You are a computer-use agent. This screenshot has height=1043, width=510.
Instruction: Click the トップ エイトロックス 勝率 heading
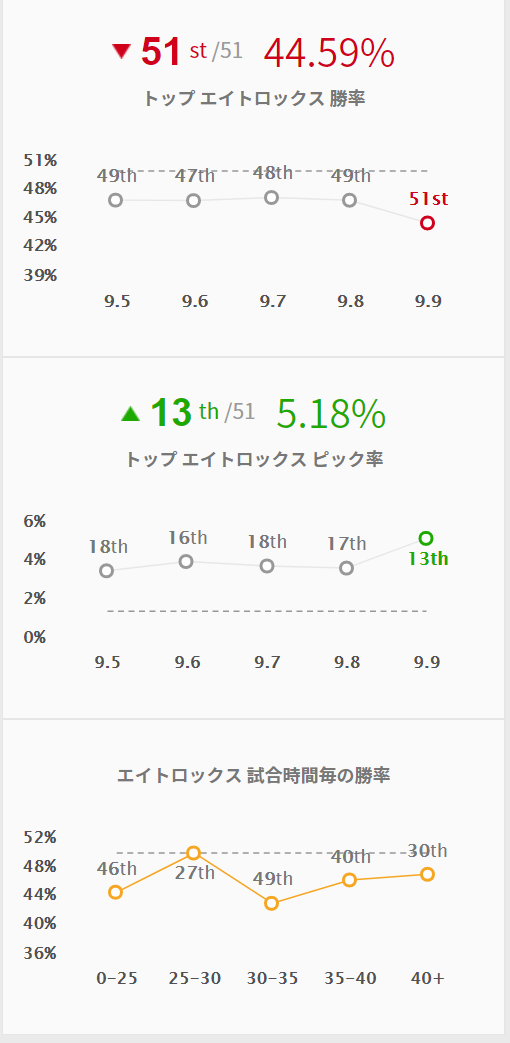point(254,98)
